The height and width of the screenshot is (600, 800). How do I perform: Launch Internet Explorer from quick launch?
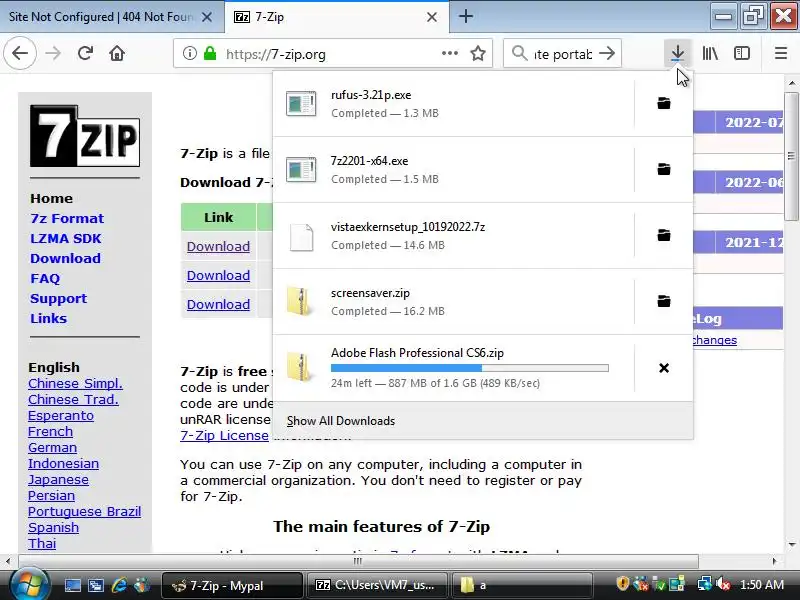pyautogui.click(x=119, y=585)
